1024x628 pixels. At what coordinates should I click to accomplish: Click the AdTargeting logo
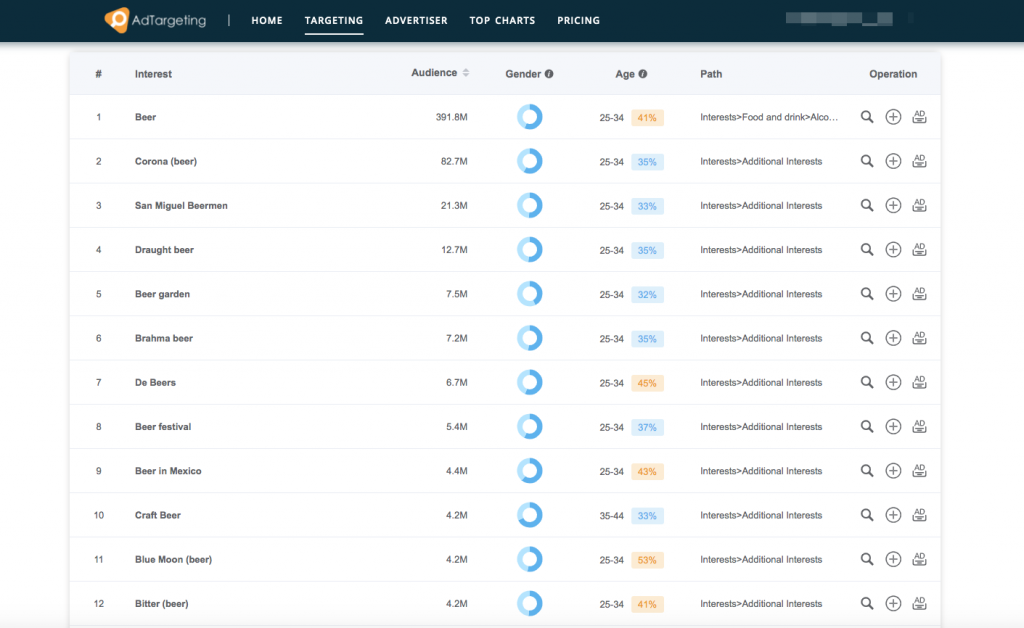(155, 20)
